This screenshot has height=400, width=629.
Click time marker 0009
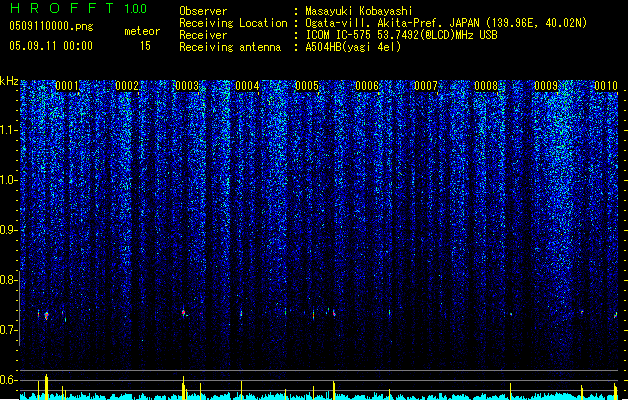[546, 86]
